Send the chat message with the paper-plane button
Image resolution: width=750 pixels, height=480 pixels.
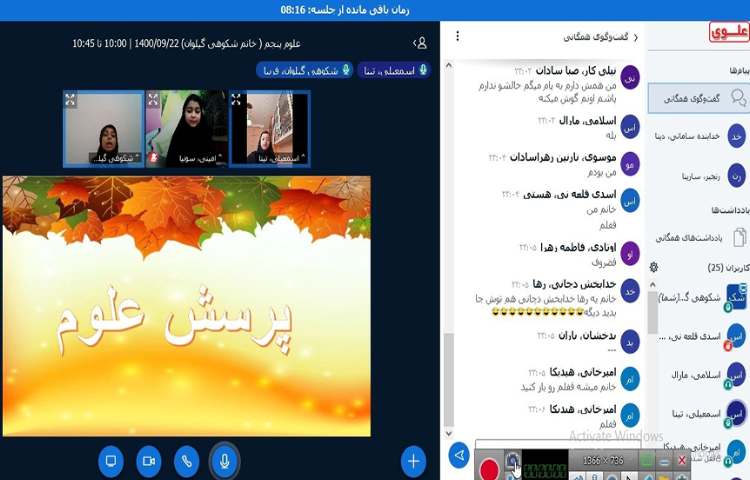point(459,455)
